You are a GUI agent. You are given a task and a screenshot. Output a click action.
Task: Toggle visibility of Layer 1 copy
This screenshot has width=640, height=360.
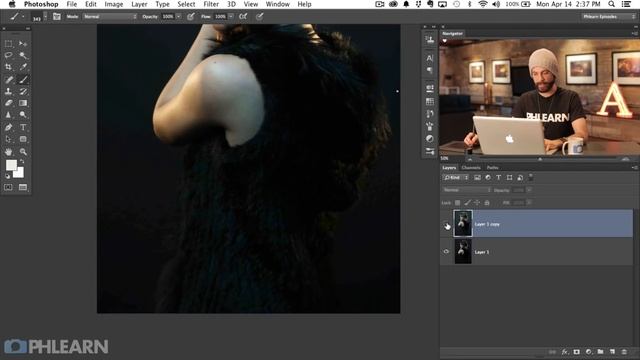[446, 224]
